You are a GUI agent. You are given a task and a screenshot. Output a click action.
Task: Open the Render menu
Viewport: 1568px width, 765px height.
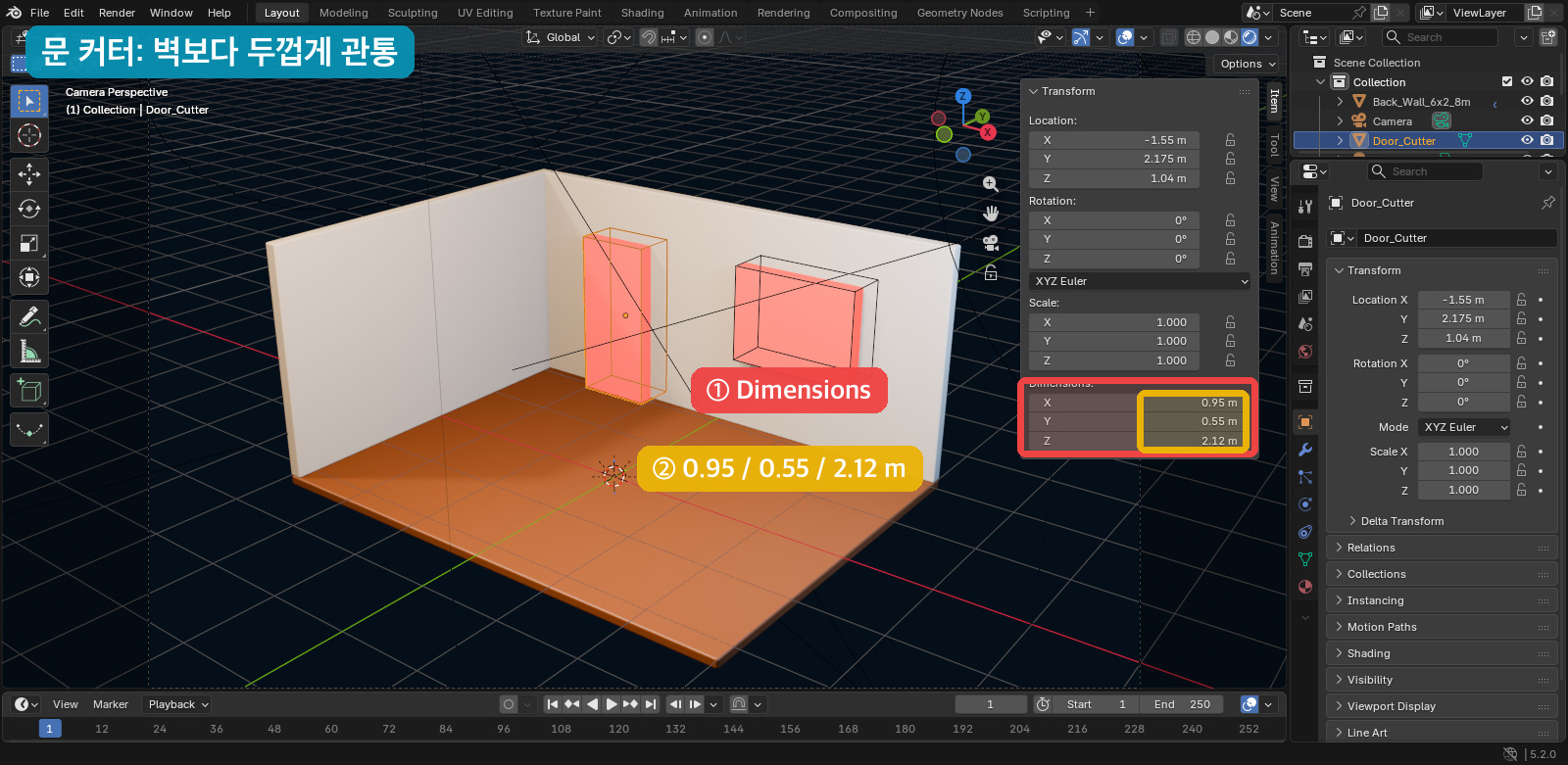point(117,13)
